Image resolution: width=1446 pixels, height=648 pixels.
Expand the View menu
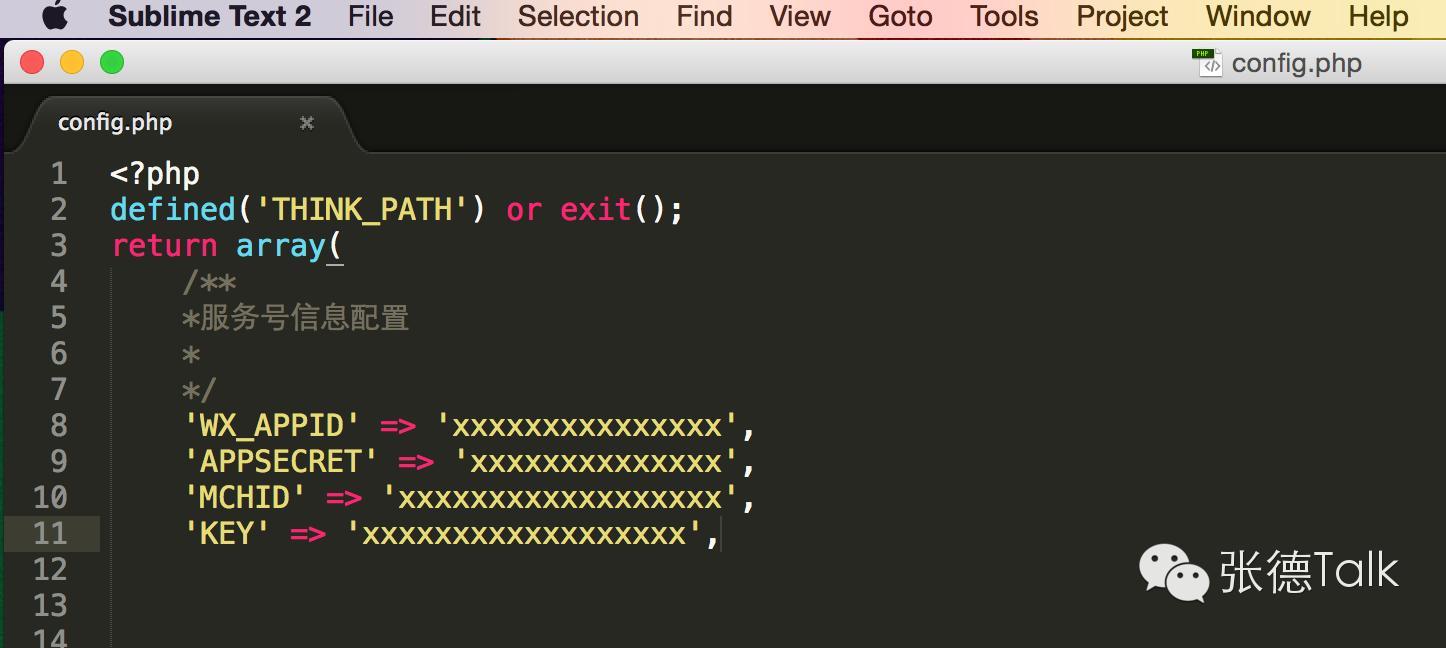click(x=800, y=17)
